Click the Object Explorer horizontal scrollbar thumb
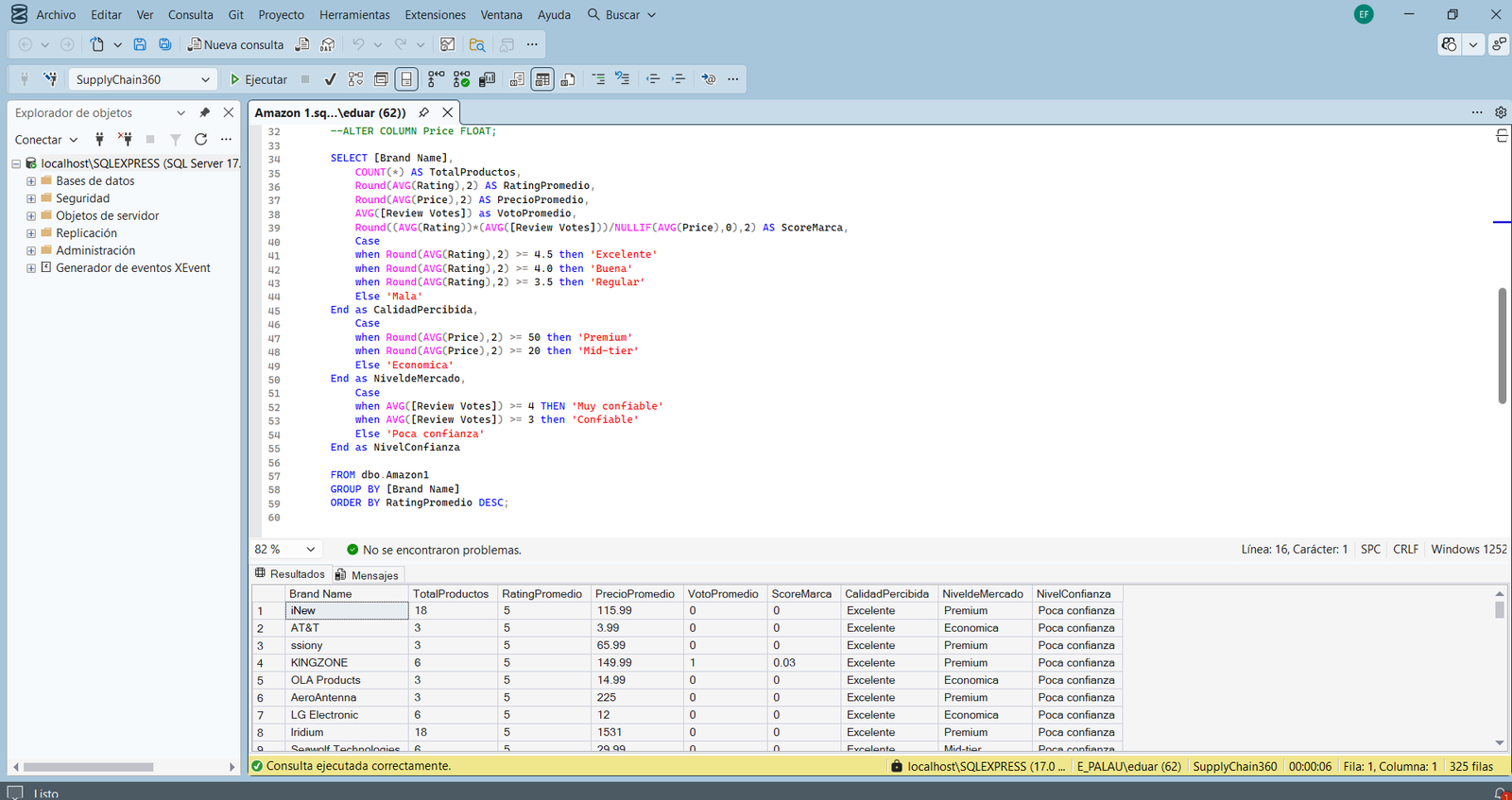The height and width of the screenshot is (800, 1512). coord(88,767)
